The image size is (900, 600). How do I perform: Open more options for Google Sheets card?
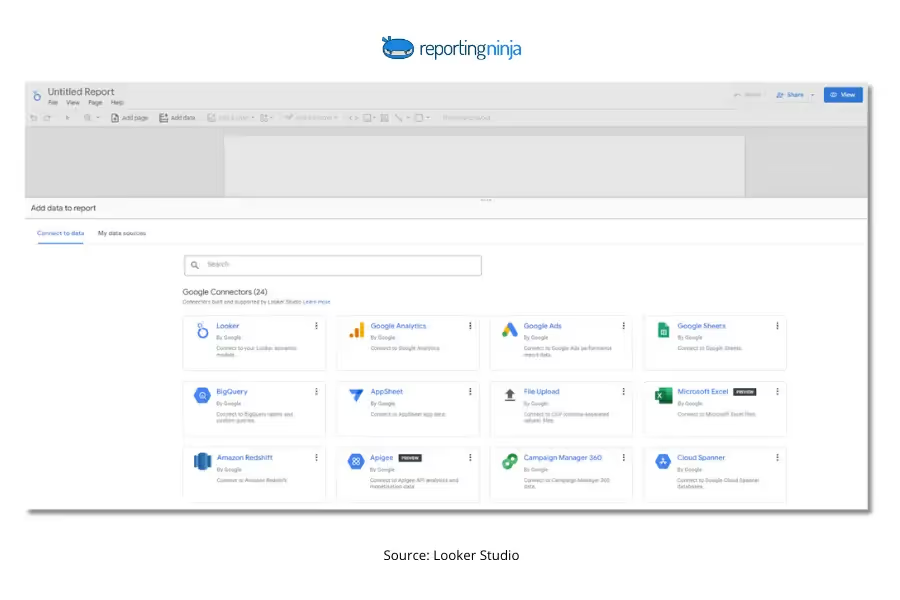(777, 326)
